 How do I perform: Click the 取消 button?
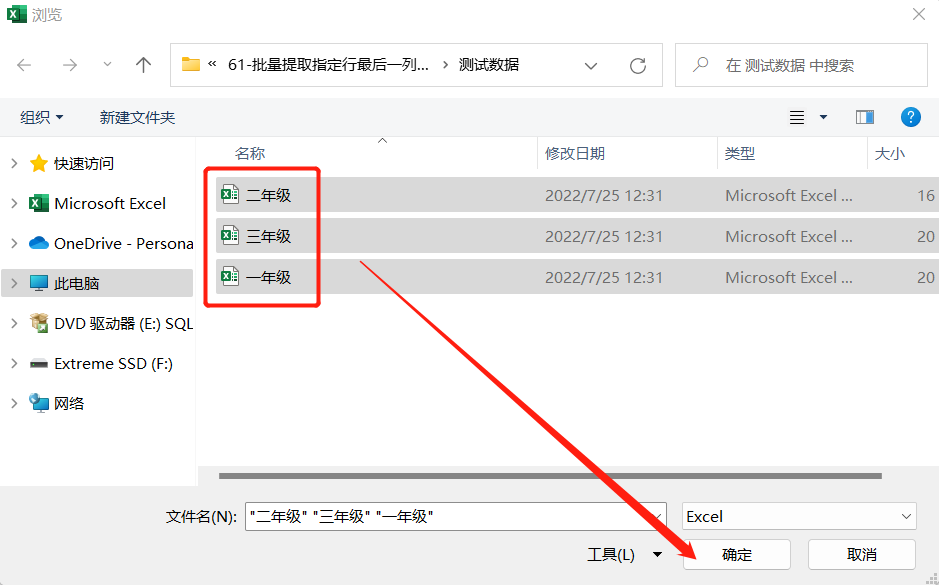tap(862, 554)
